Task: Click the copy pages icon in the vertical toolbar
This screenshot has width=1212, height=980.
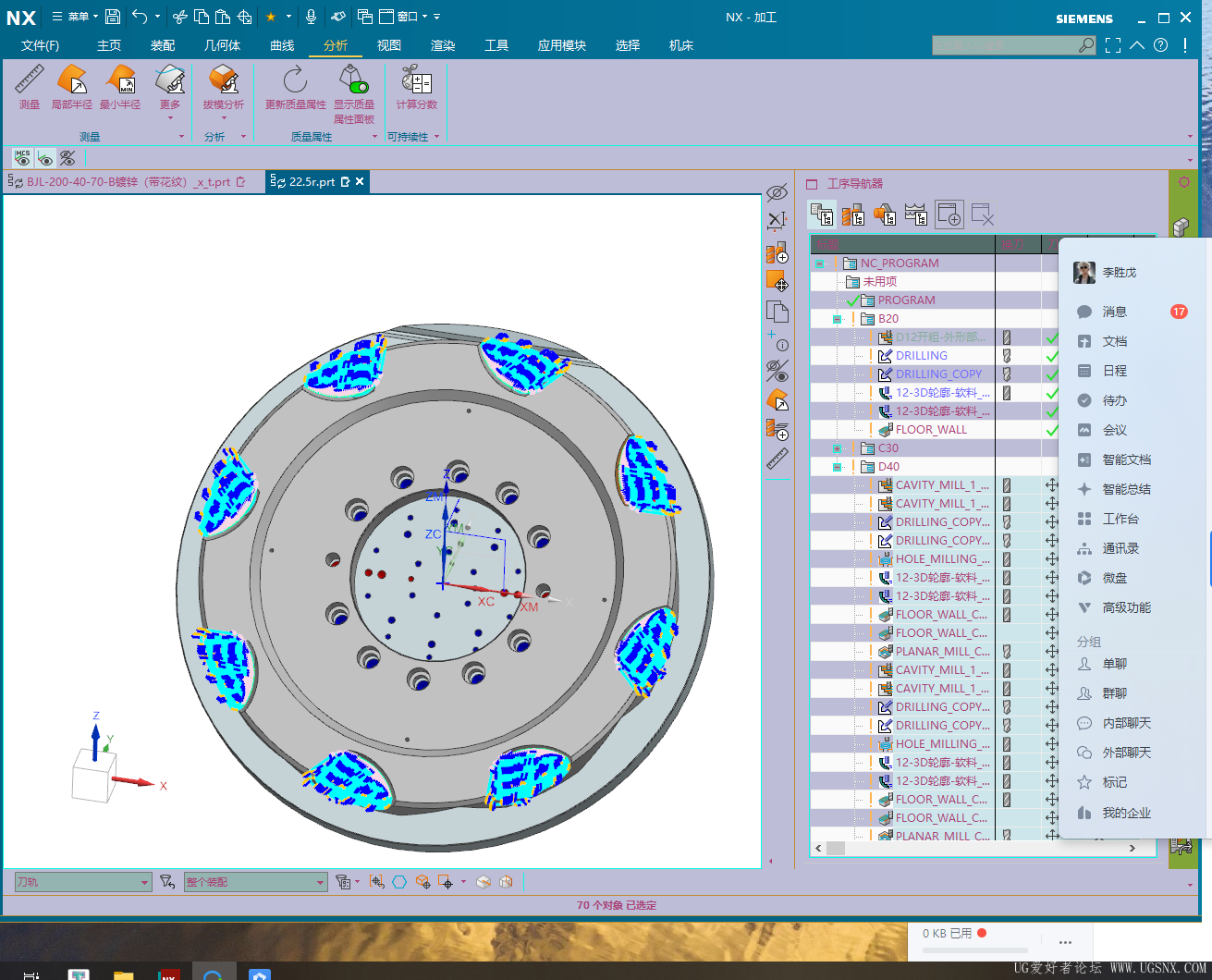Action: click(777, 312)
